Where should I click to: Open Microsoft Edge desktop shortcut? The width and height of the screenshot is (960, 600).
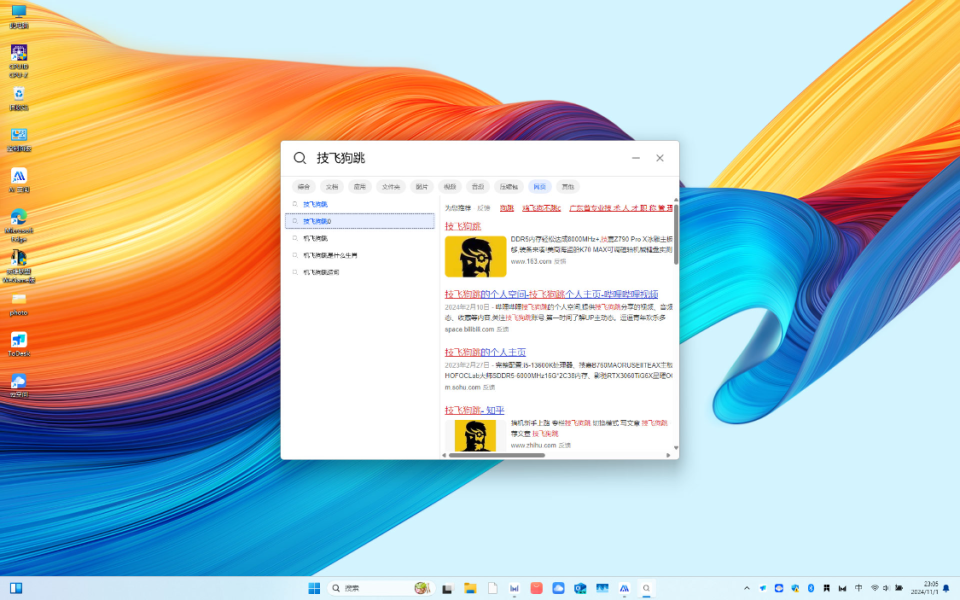pyautogui.click(x=19, y=225)
